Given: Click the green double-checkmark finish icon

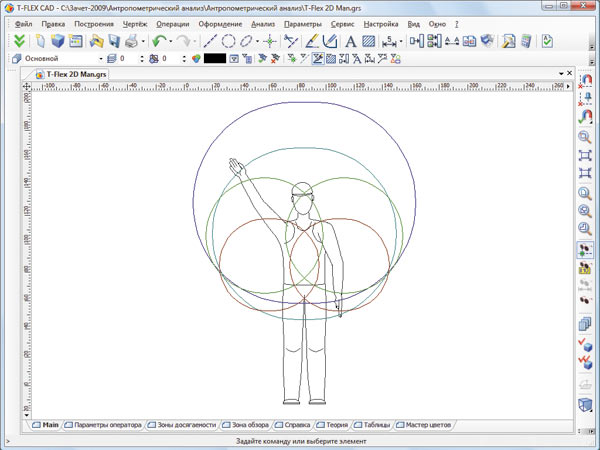Looking at the screenshot, I should (19, 41).
